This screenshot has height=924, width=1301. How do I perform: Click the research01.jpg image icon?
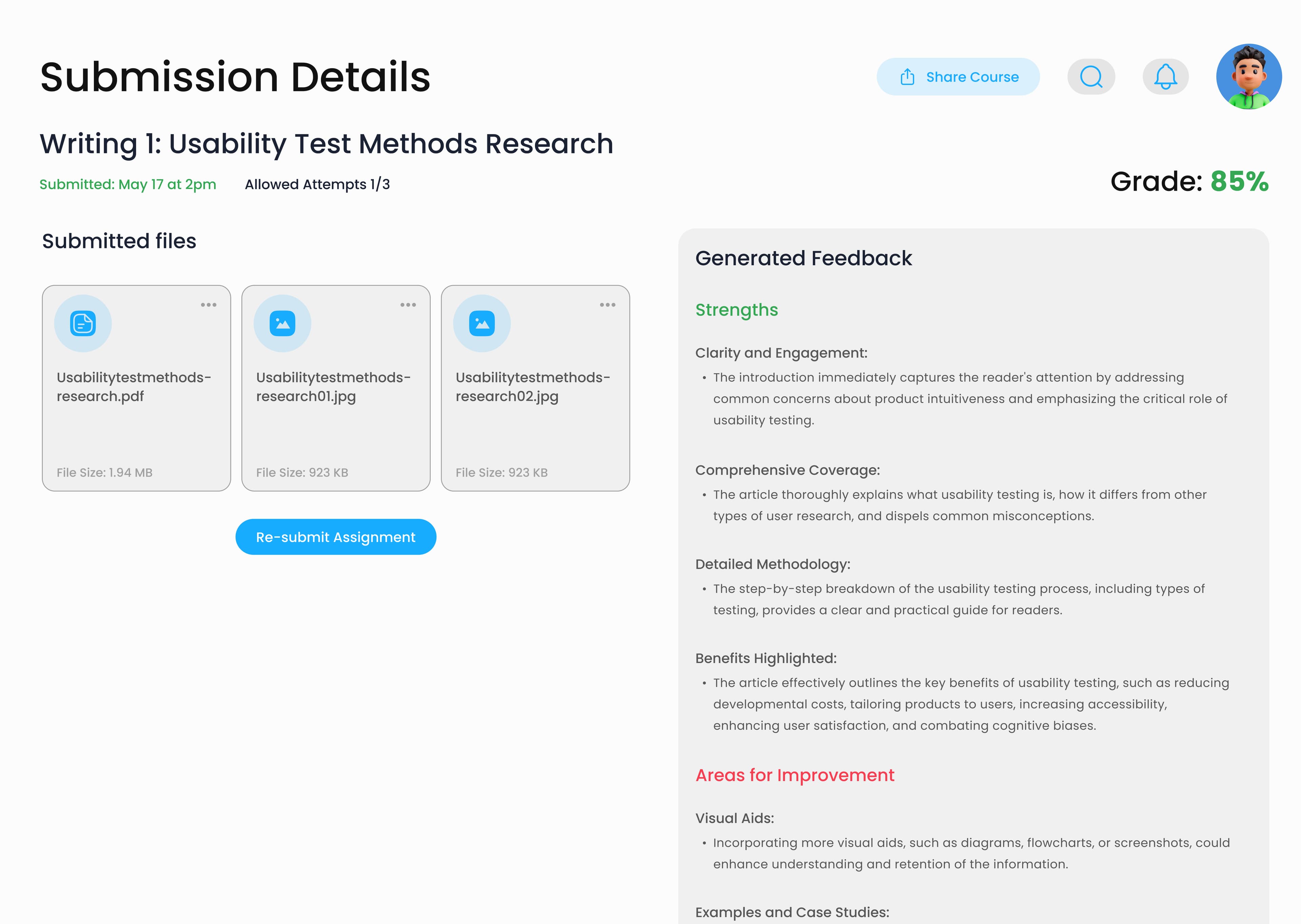pyautogui.click(x=283, y=323)
